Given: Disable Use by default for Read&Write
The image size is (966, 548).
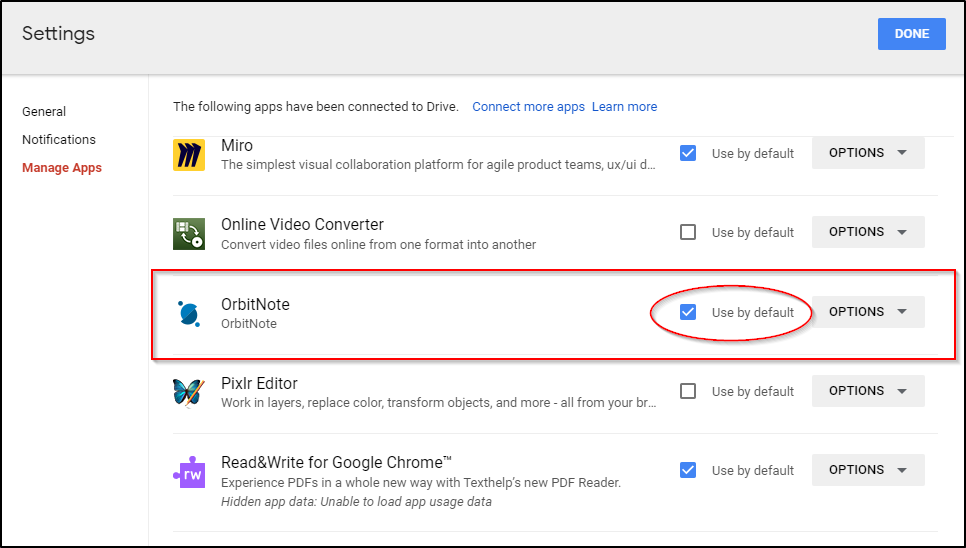Looking at the screenshot, I should point(688,470).
